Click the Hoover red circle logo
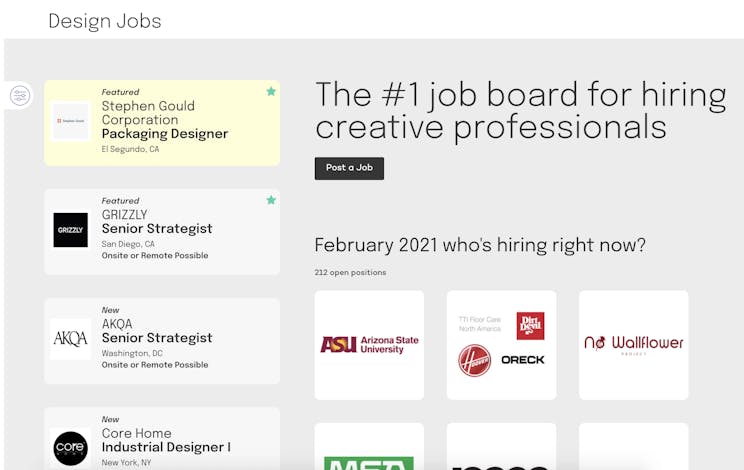744x470 pixels. click(x=474, y=360)
